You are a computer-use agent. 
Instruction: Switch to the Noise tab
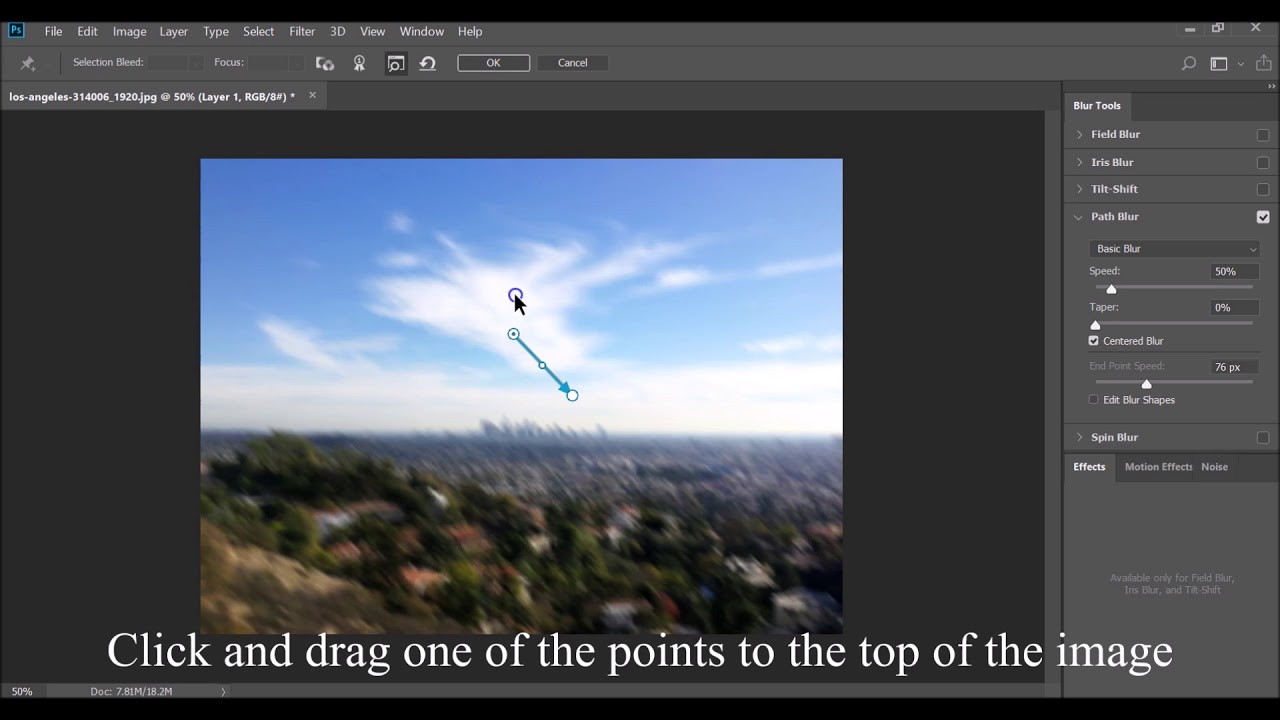[1214, 467]
